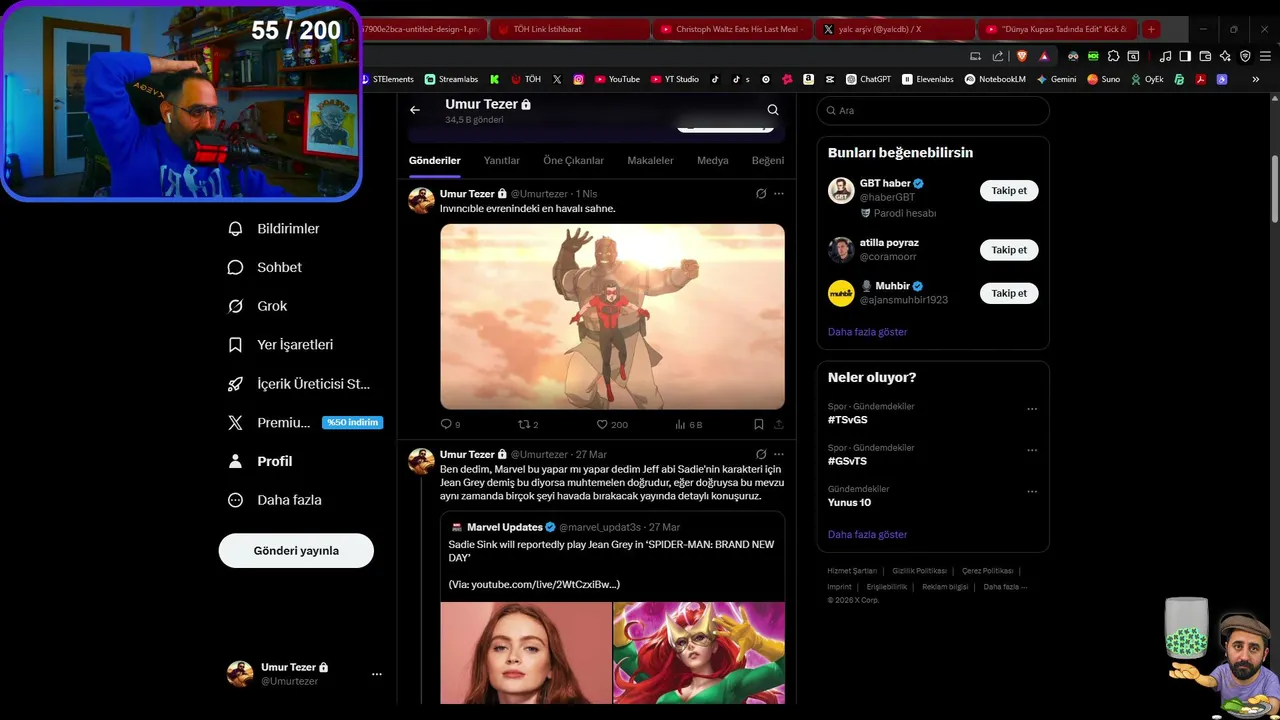Go to Profil page
Image resolution: width=1280 pixels, height=720 pixels.
[261, 461]
